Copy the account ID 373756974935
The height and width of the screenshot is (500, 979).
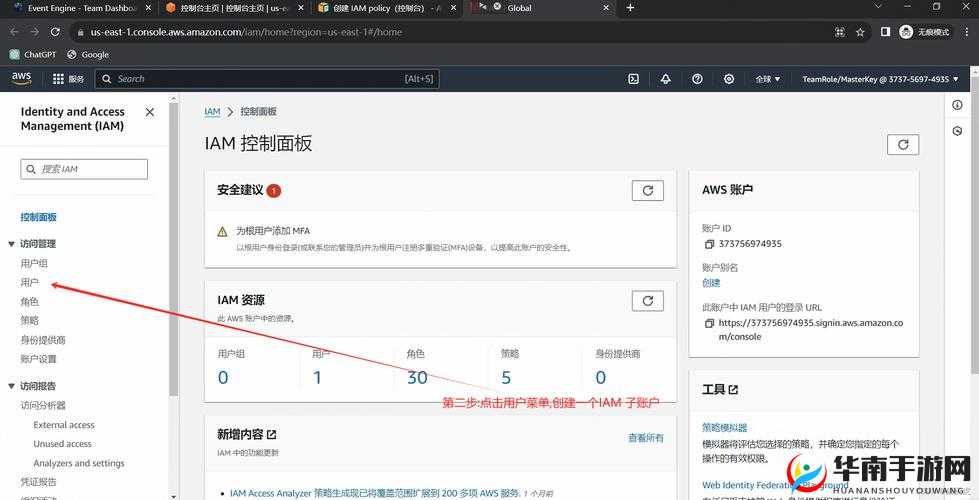tap(709, 244)
